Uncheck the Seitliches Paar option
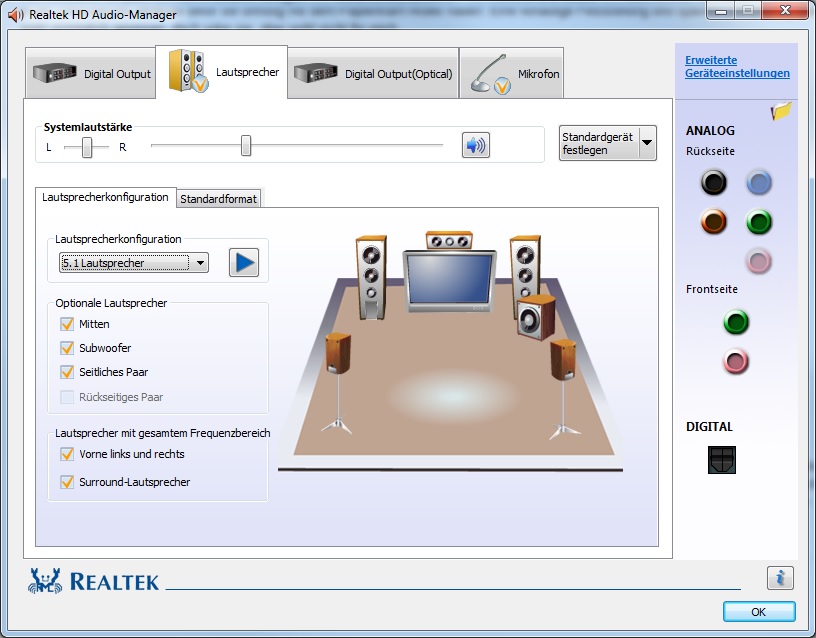816x638 pixels. (x=67, y=372)
